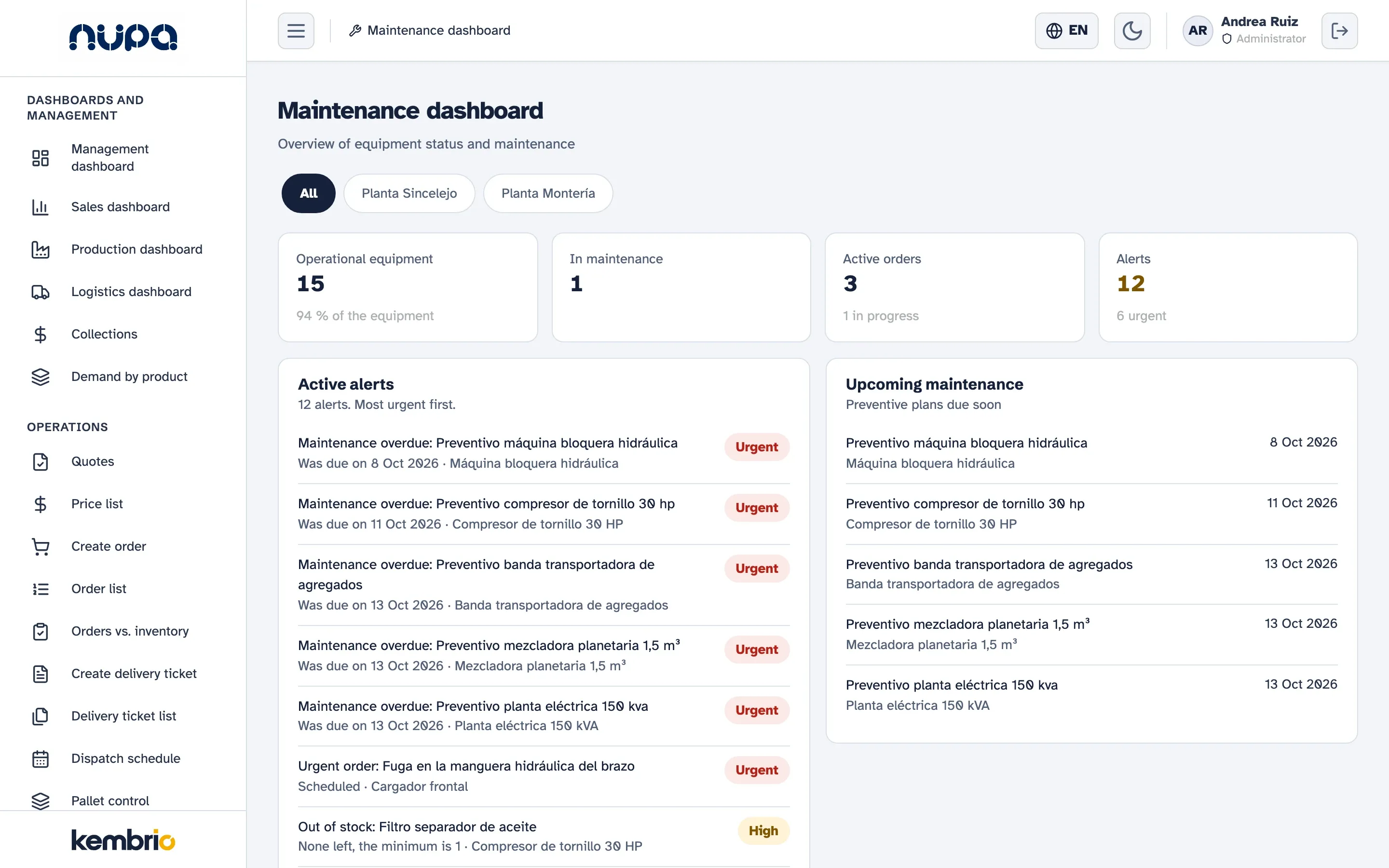Image resolution: width=1389 pixels, height=868 pixels.
Task: Click the Collections dollar icon
Action: [x=40, y=334]
